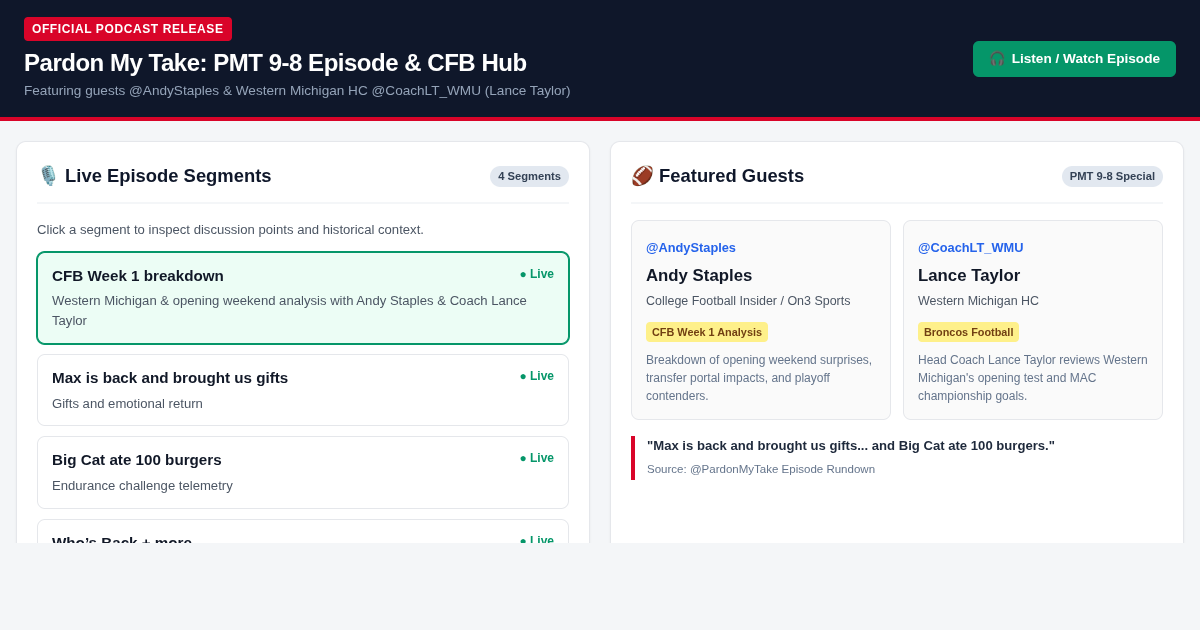Click the Listen / Watch Episode button

[1074, 59]
